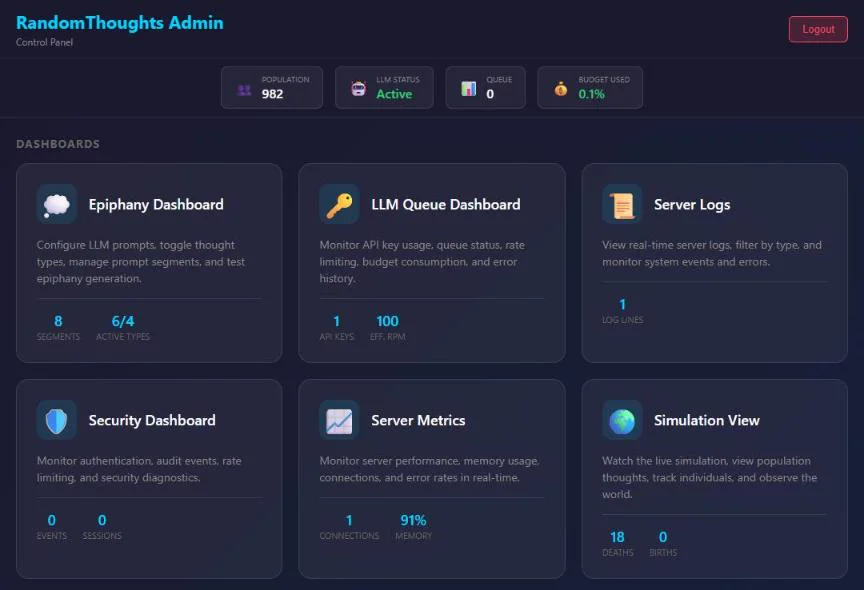Click the LLM Queue Dashboard key icon

point(339,204)
